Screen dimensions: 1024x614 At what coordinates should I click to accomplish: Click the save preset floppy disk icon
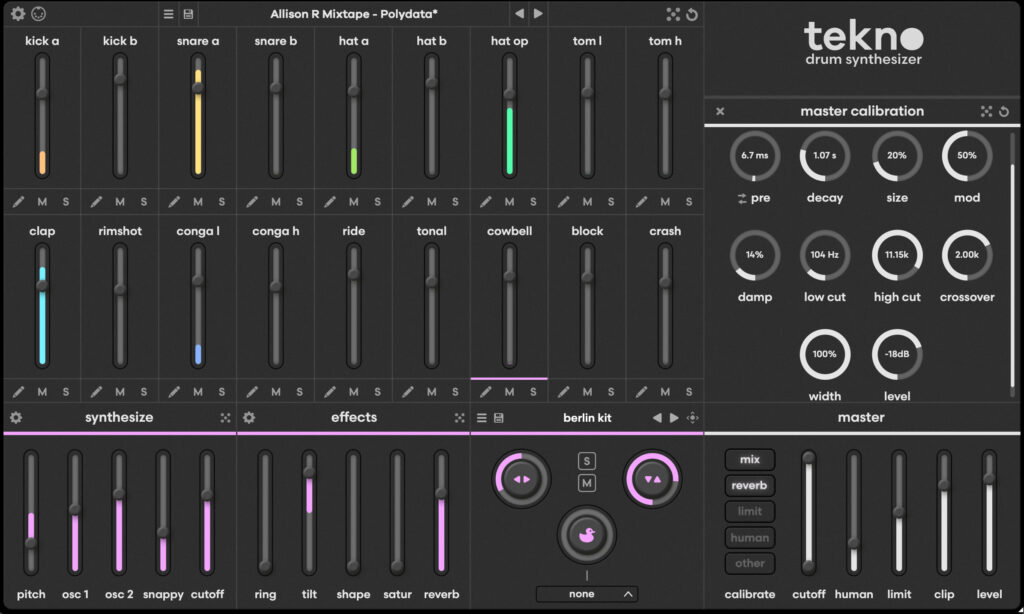pyautogui.click(x=189, y=14)
